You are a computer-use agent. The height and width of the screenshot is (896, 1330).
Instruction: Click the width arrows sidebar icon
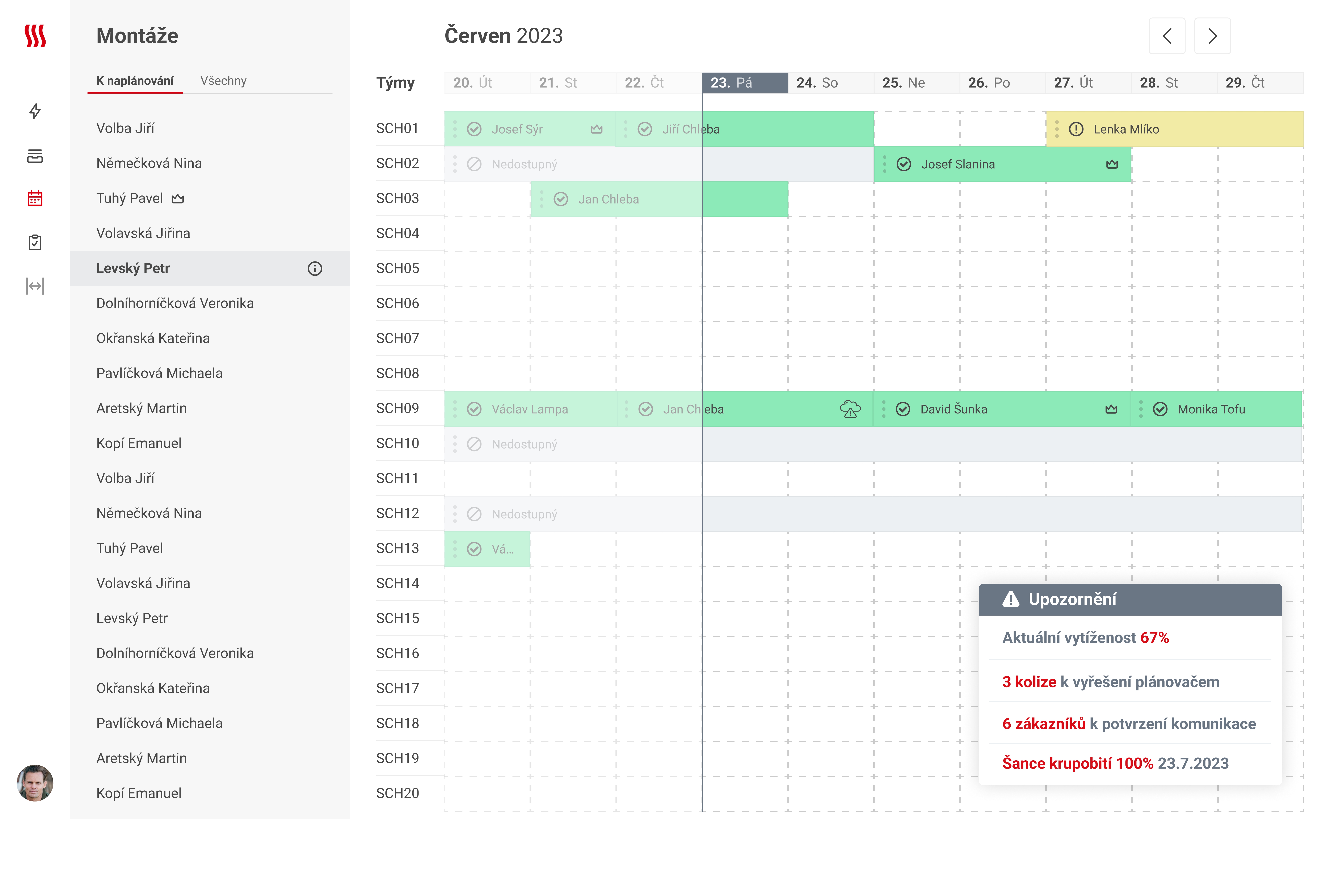pos(35,286)
